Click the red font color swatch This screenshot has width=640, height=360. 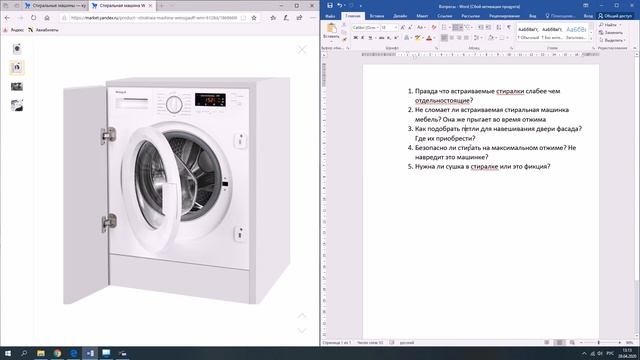coord(429,38)
